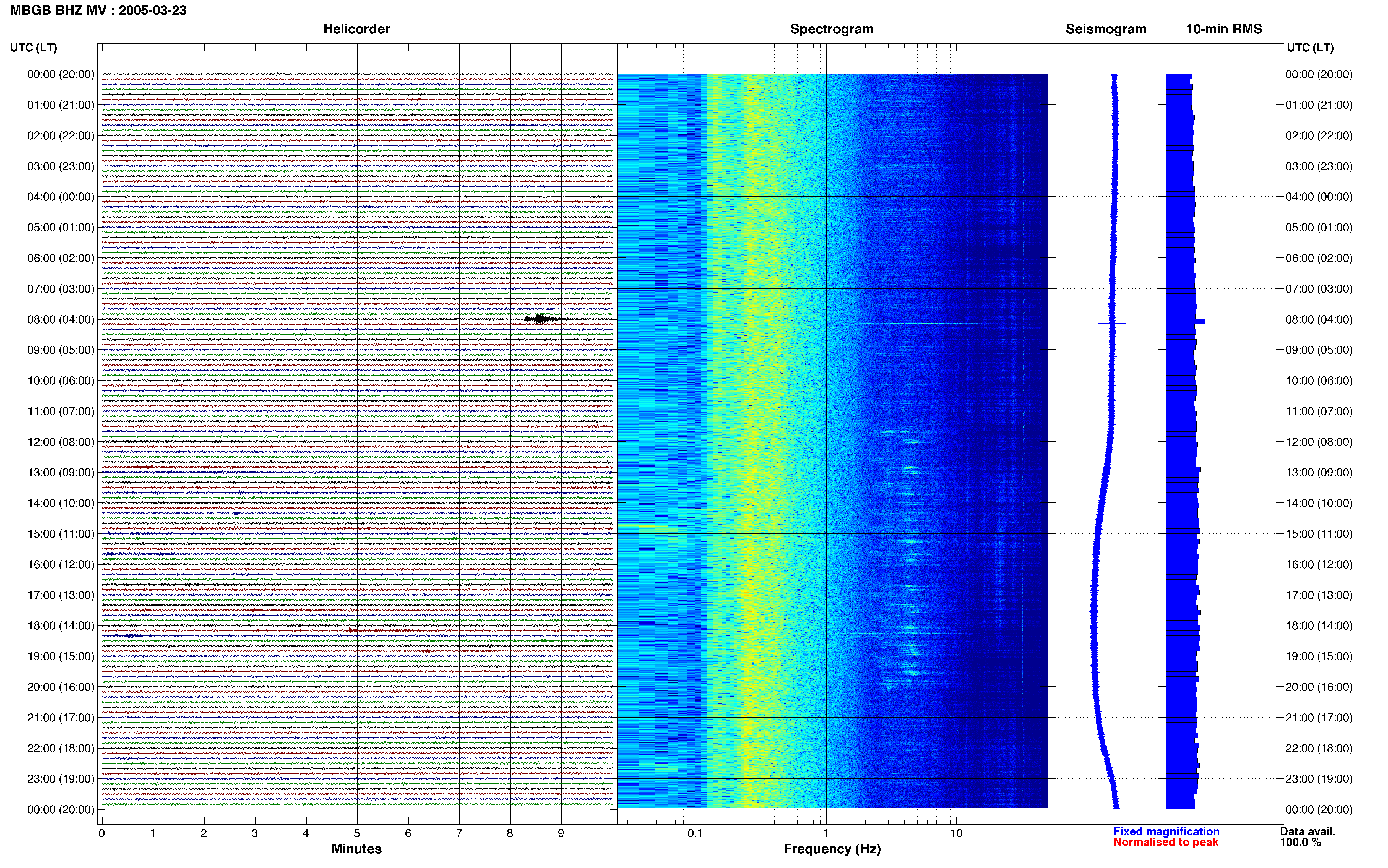
Task: Click '01:00 (21:00)' on the helicorder time axis
Action: point(61,105)
